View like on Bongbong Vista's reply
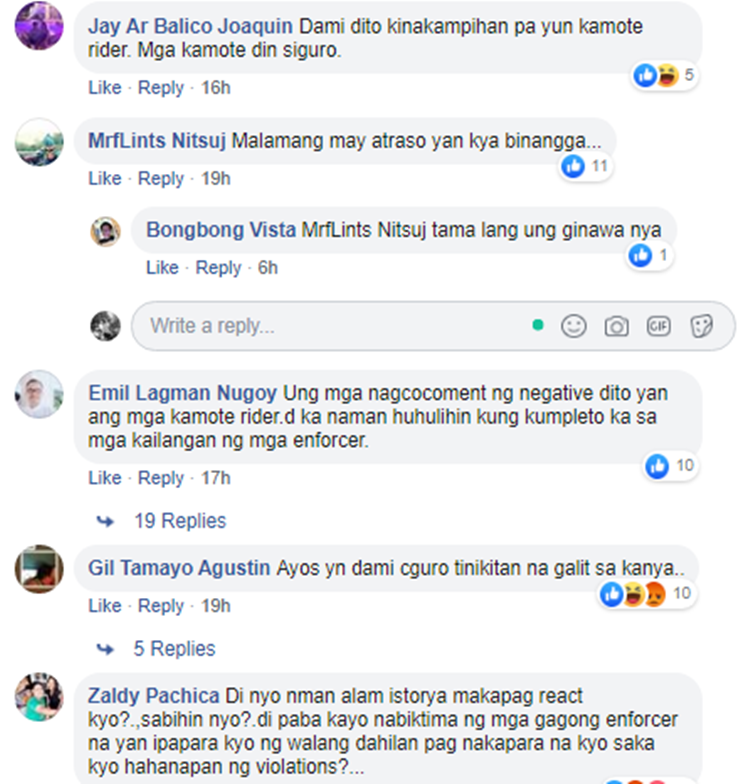This screenshot has height=784, width=750. (x=649, y=256)
